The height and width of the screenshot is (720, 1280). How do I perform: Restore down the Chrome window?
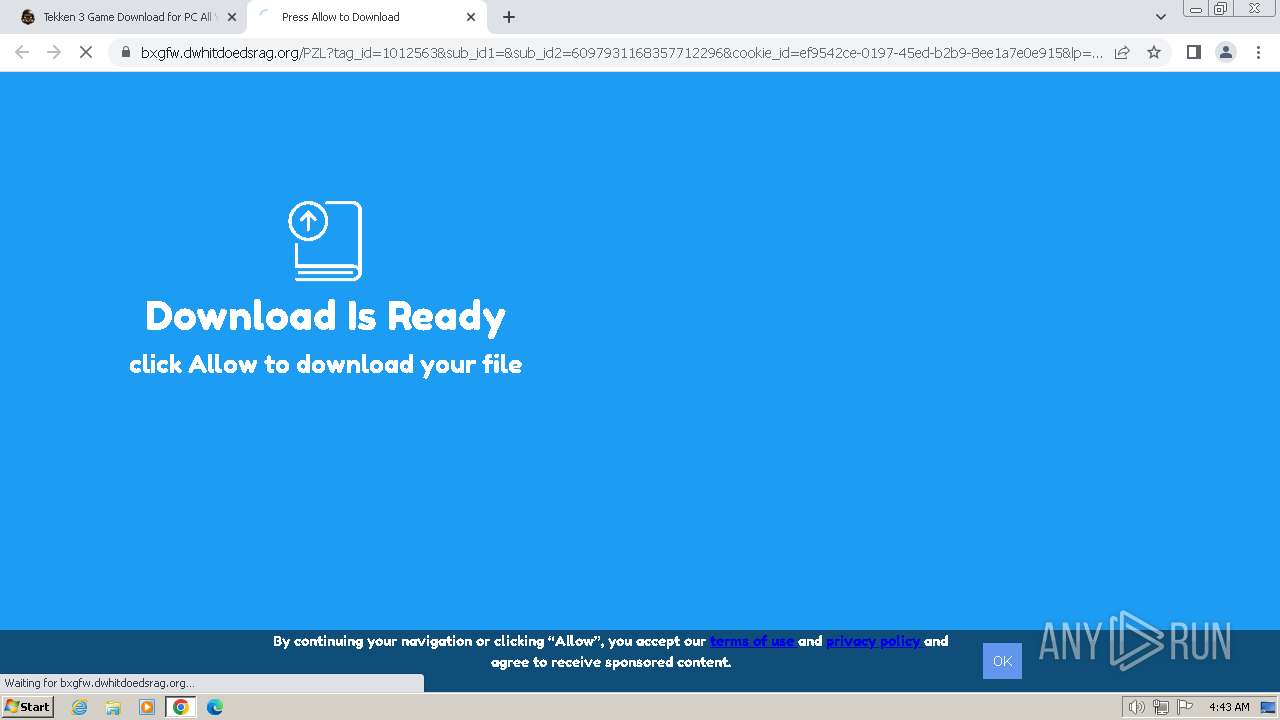point(1221,8)
